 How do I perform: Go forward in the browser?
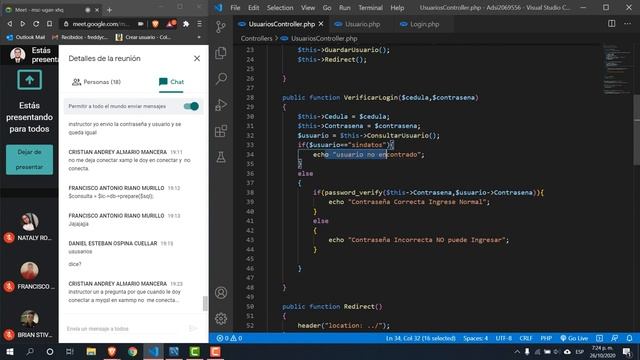click(x=22, y=24)
